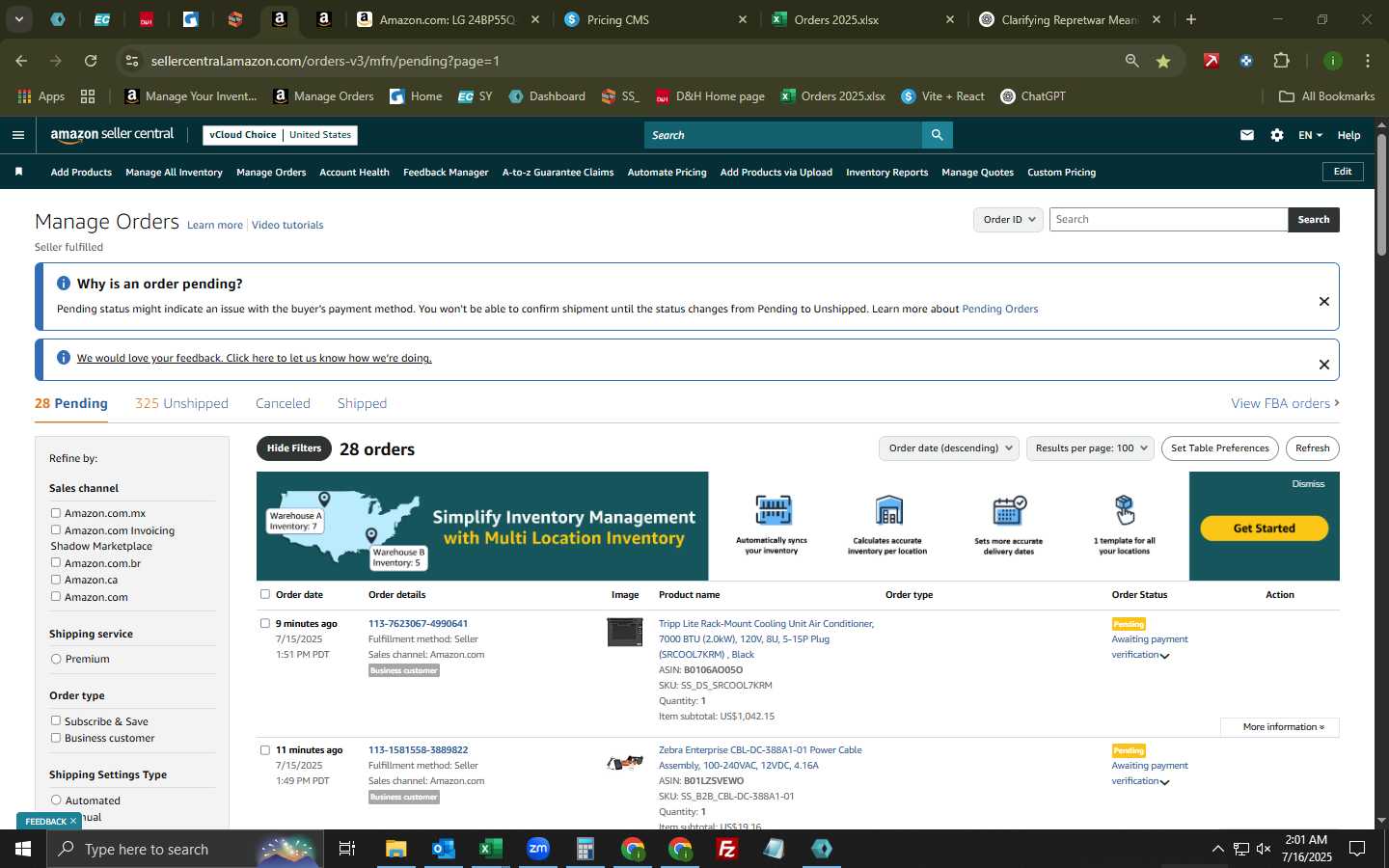Screen dimensions: 1389x868
Task: Switch to the 325 Unshipped tab
Action: [x=181, y=403]
